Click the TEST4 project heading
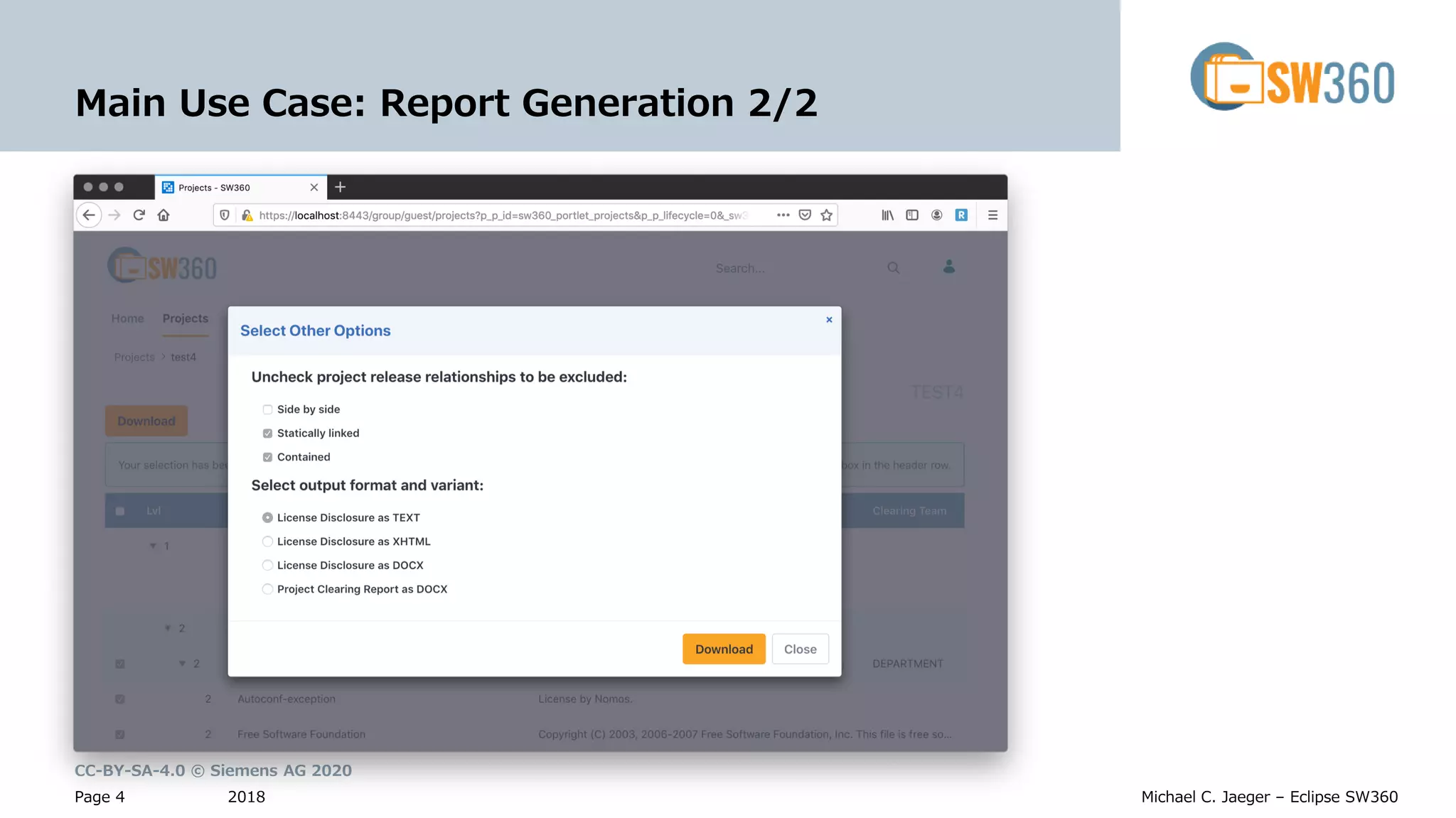Image resolution: width=1456 pixels, height=818 pixels. tap(937, 392)
